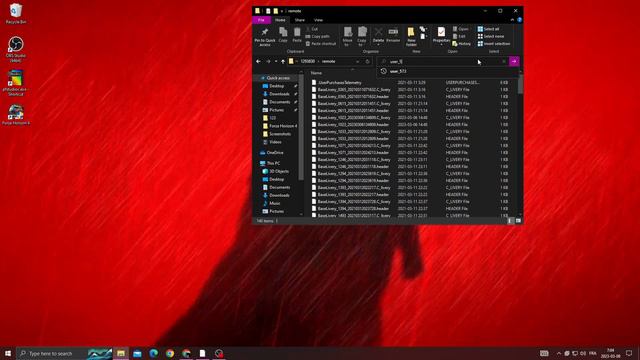The image size is (640, 360).
Task: Refresh the remote folder view
Action: [x=367, y=61]
